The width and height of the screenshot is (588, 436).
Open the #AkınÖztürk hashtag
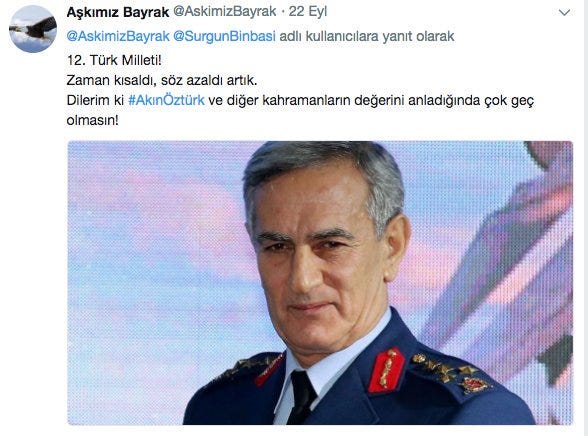click(166, 100)
